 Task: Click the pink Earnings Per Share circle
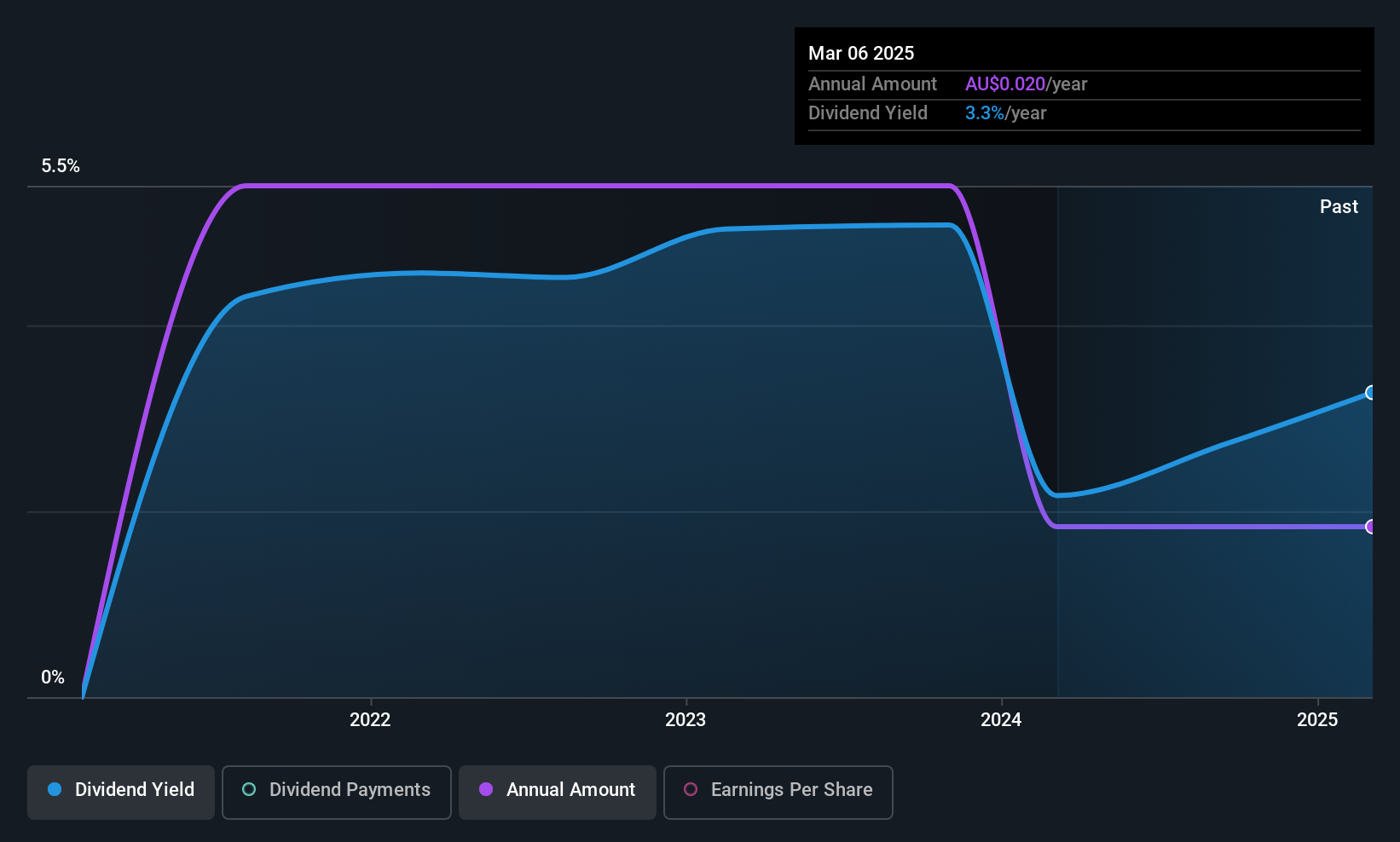[691, 789]
